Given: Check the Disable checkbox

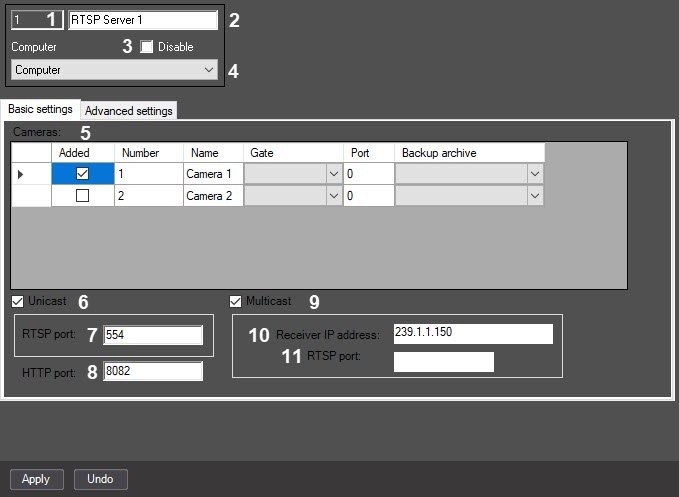Looking at the screenshot, I should point(146,47).
